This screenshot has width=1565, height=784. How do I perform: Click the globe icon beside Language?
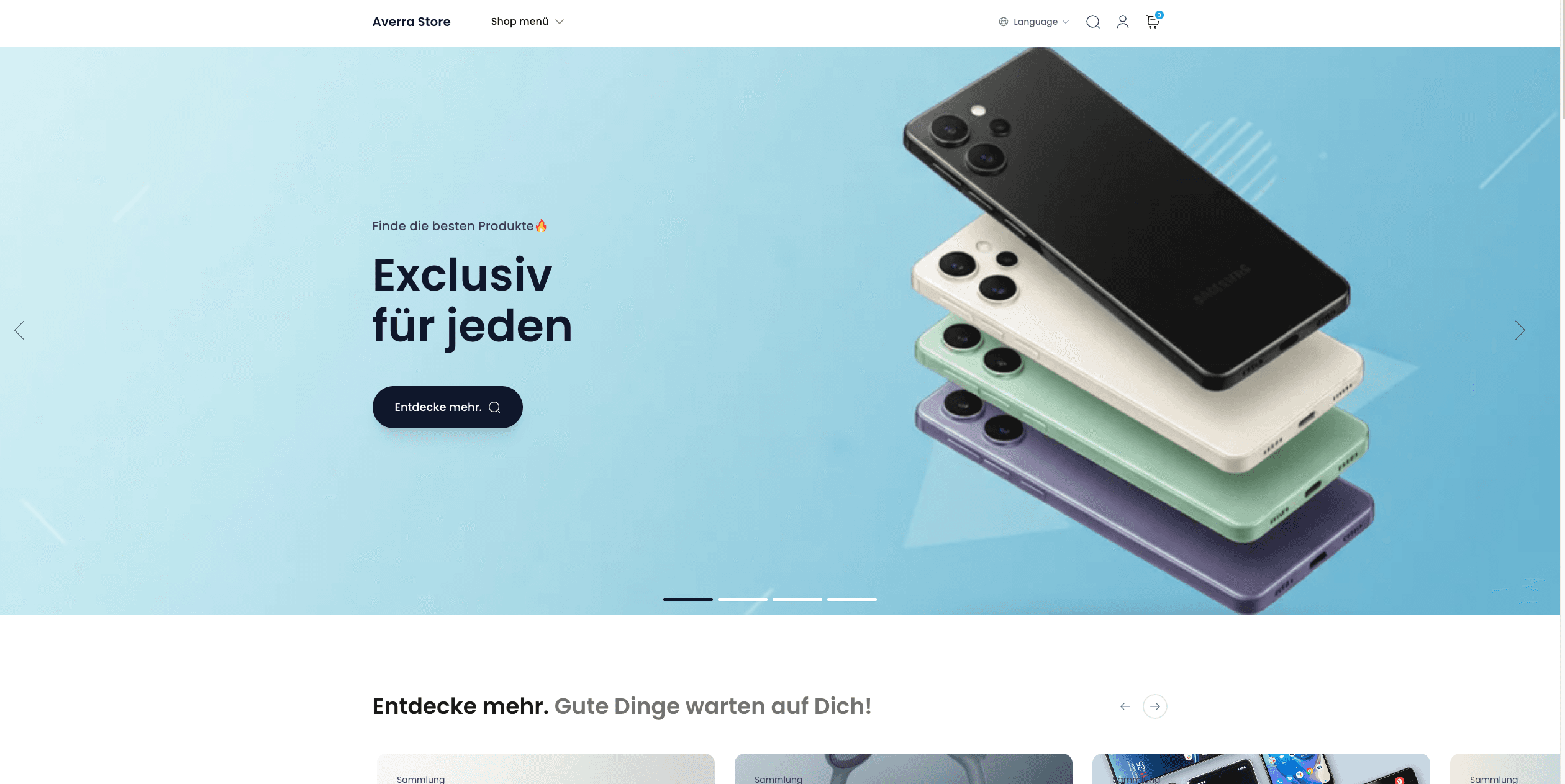click(1003, 22)
